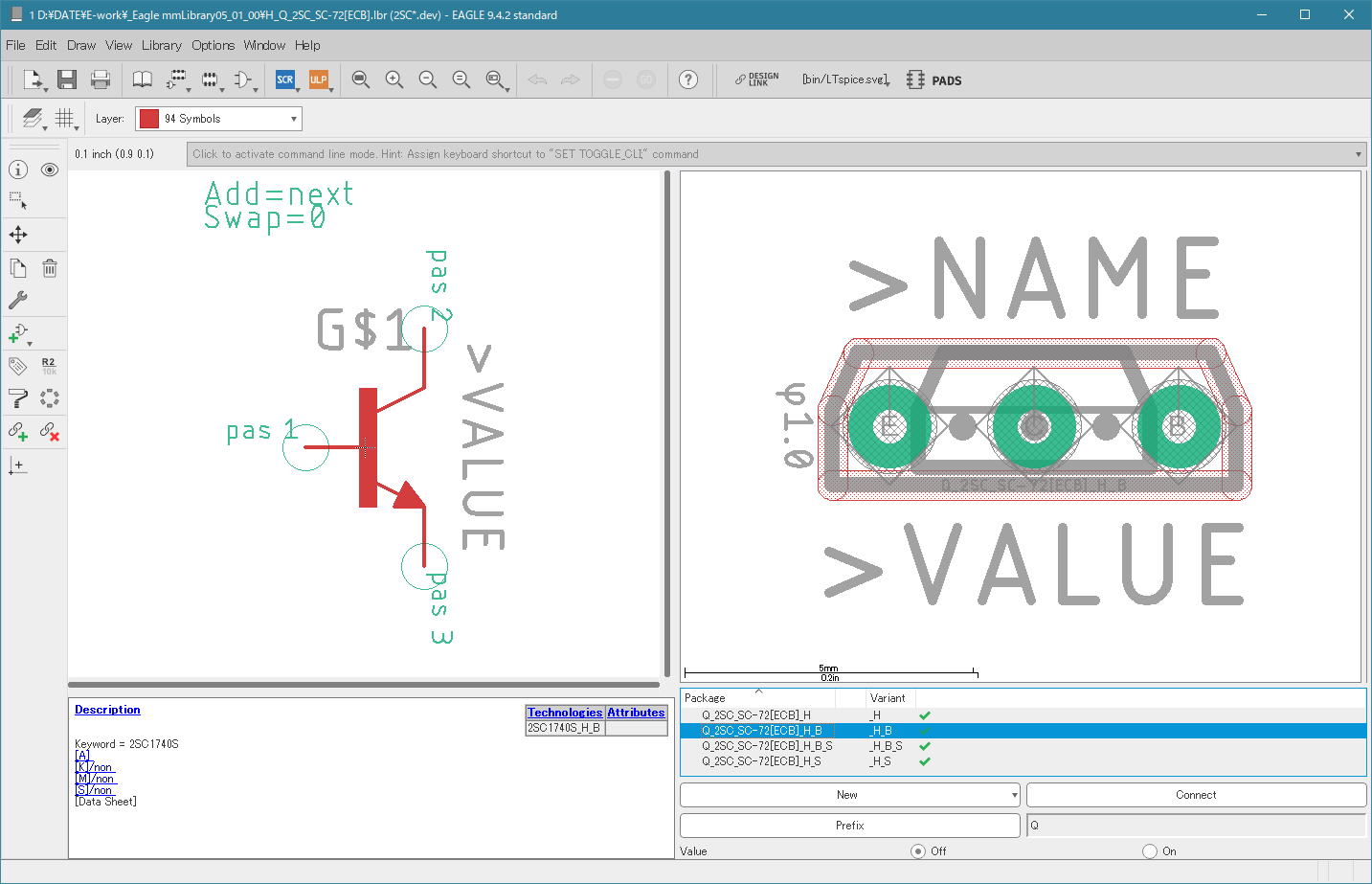Click the Save icon in toolbar
This screenshot has height=884, width=1372.
[x=66, y=80]
